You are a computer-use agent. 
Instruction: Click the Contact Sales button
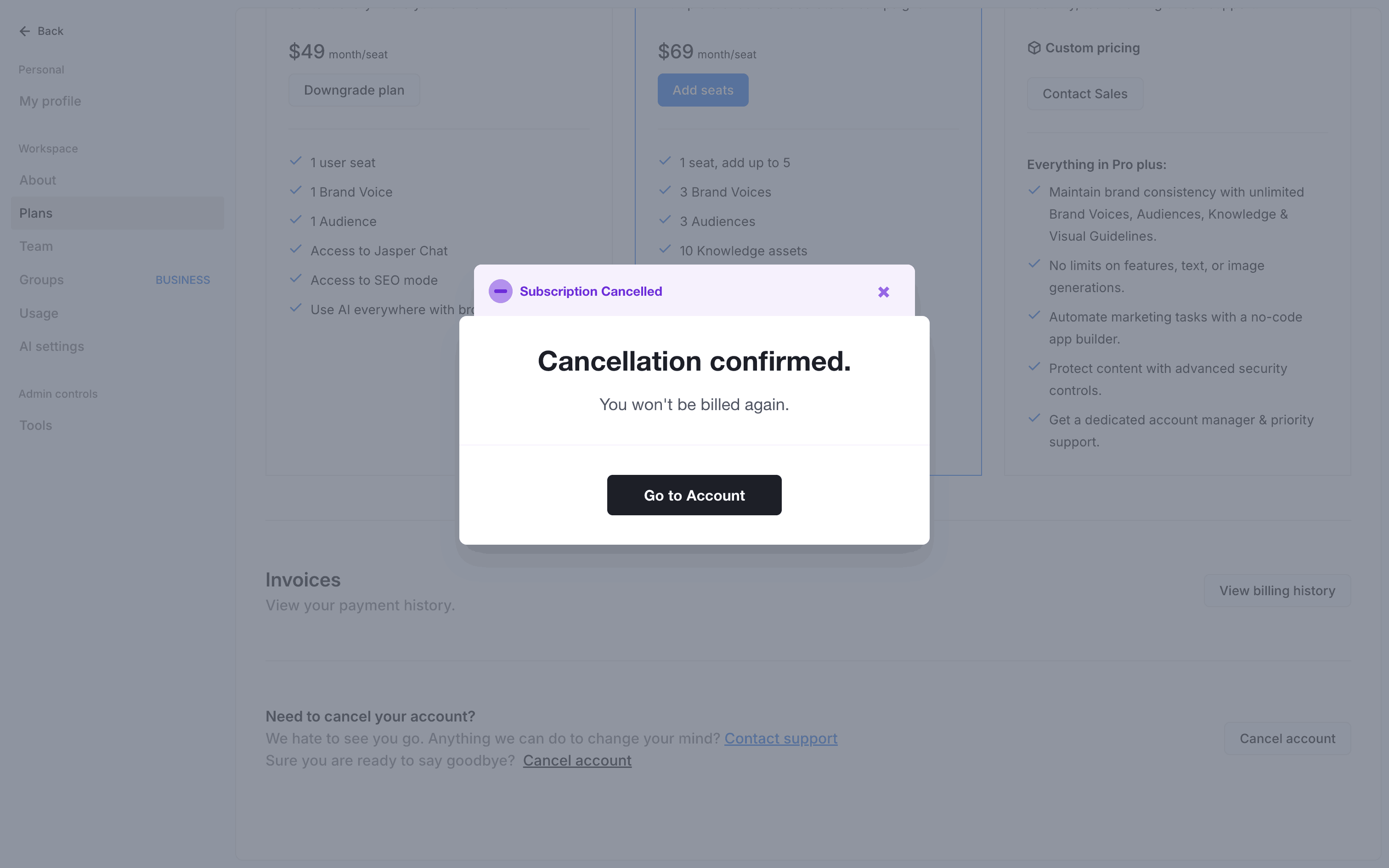1084,94
